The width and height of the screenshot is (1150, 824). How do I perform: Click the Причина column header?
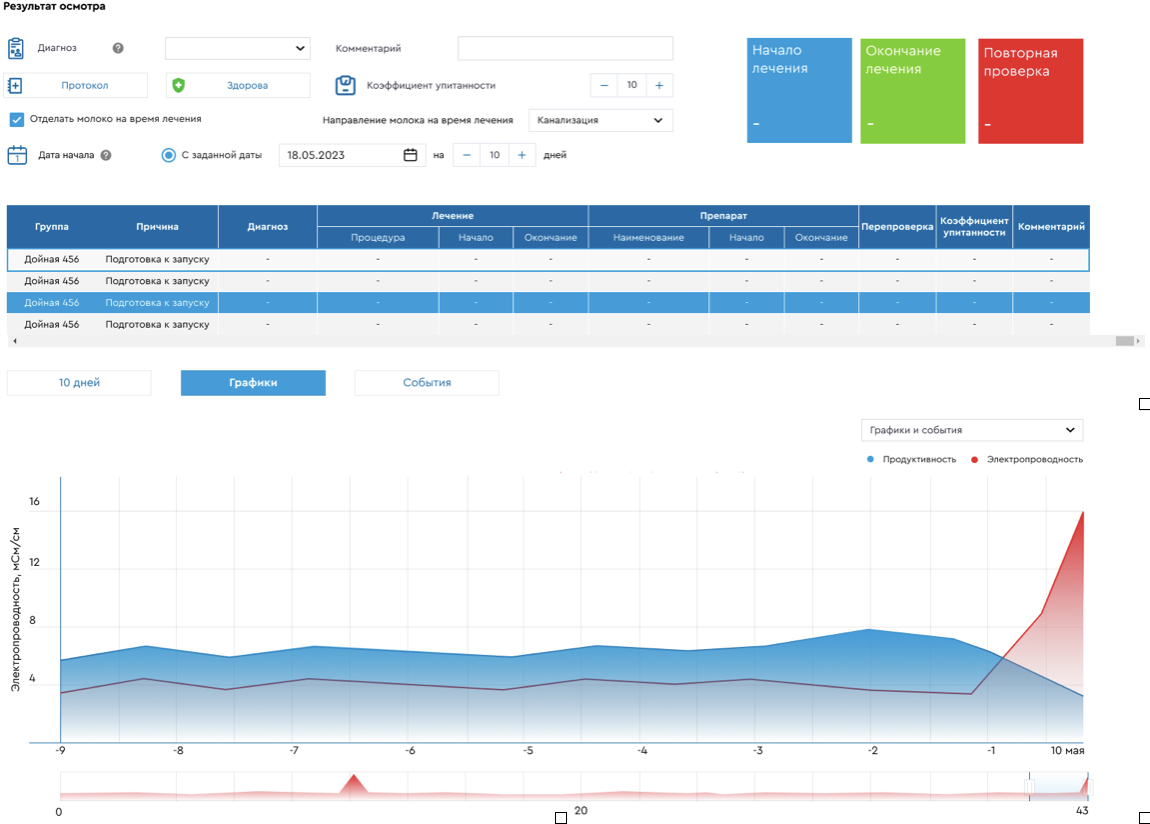click(157, 227)
